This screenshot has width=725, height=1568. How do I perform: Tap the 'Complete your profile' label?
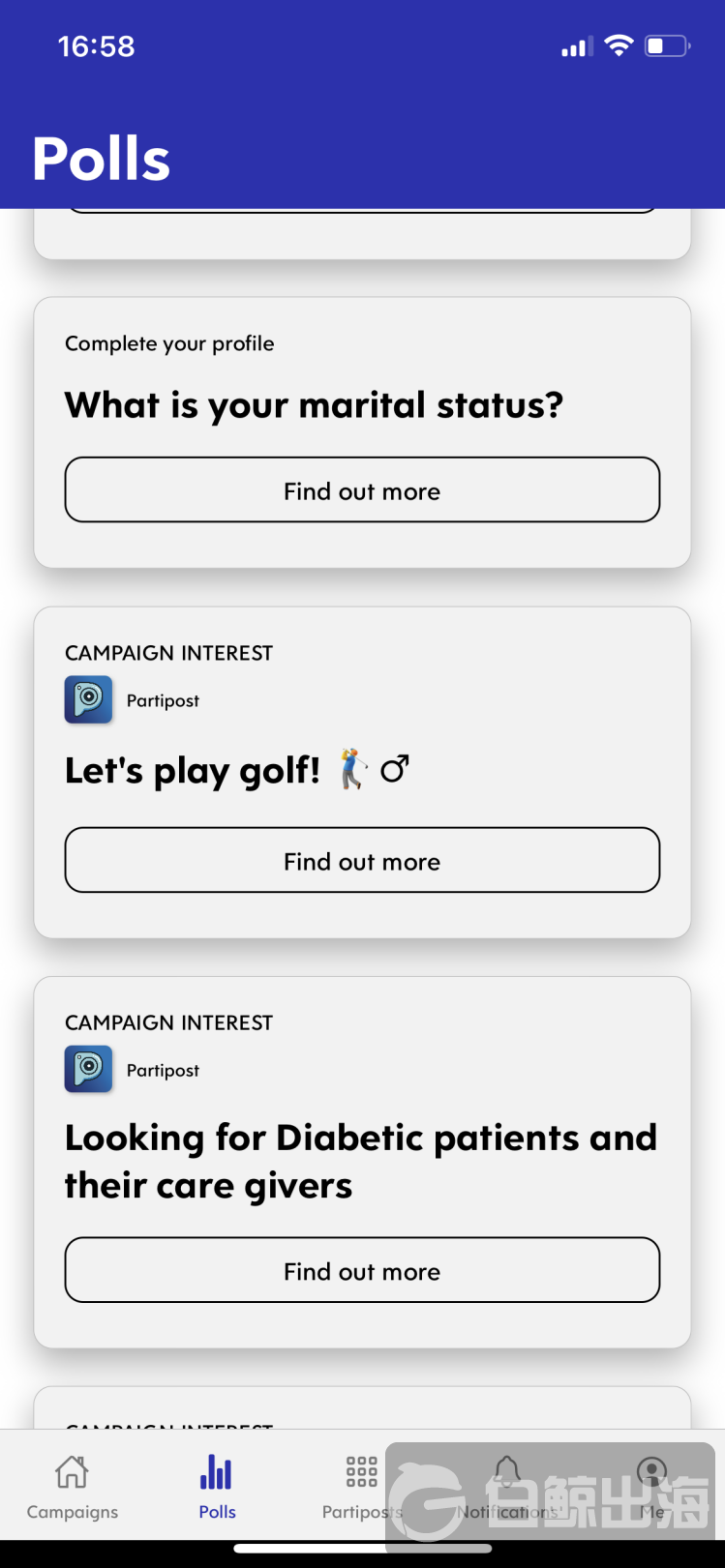click(x=169, y=343)
